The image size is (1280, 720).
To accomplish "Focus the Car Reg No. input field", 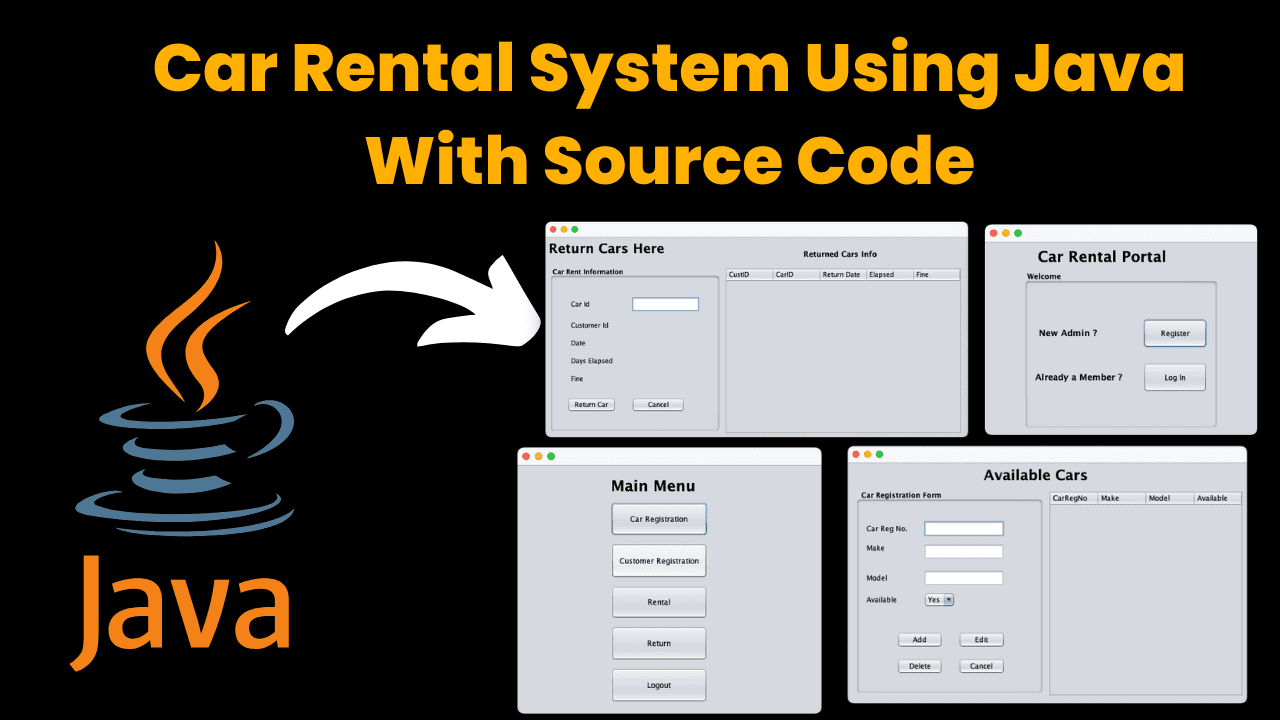I will point(964,528).
